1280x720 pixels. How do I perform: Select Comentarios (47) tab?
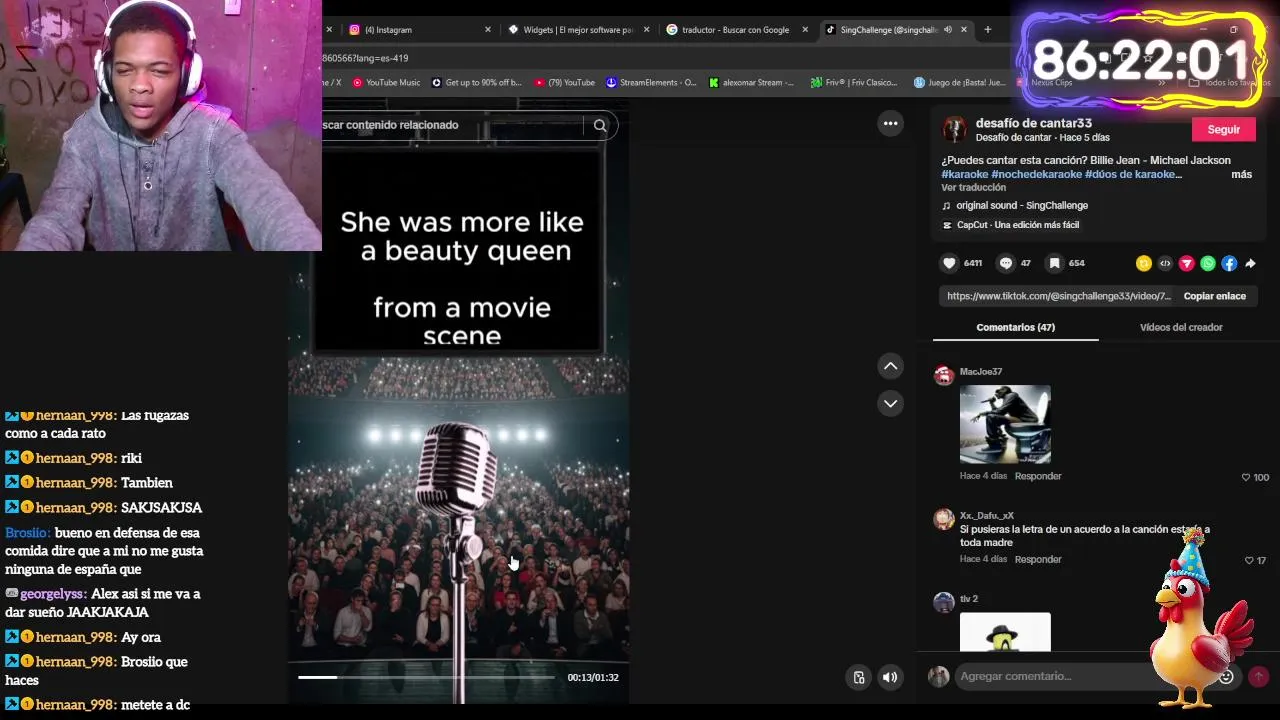coord(1015,327)
